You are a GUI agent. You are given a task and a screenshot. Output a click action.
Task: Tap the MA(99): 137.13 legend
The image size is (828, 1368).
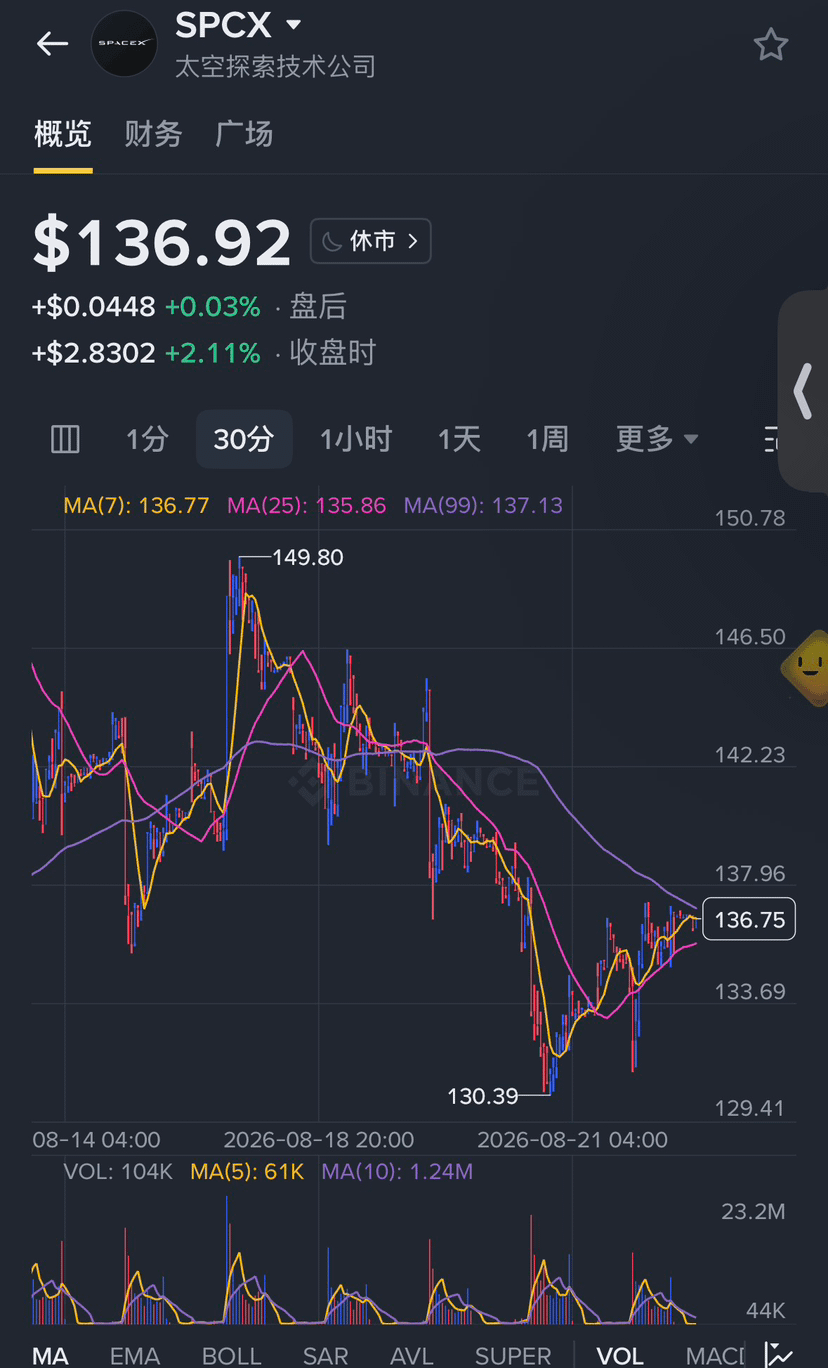pyautogui.click(x=484, y=505)
